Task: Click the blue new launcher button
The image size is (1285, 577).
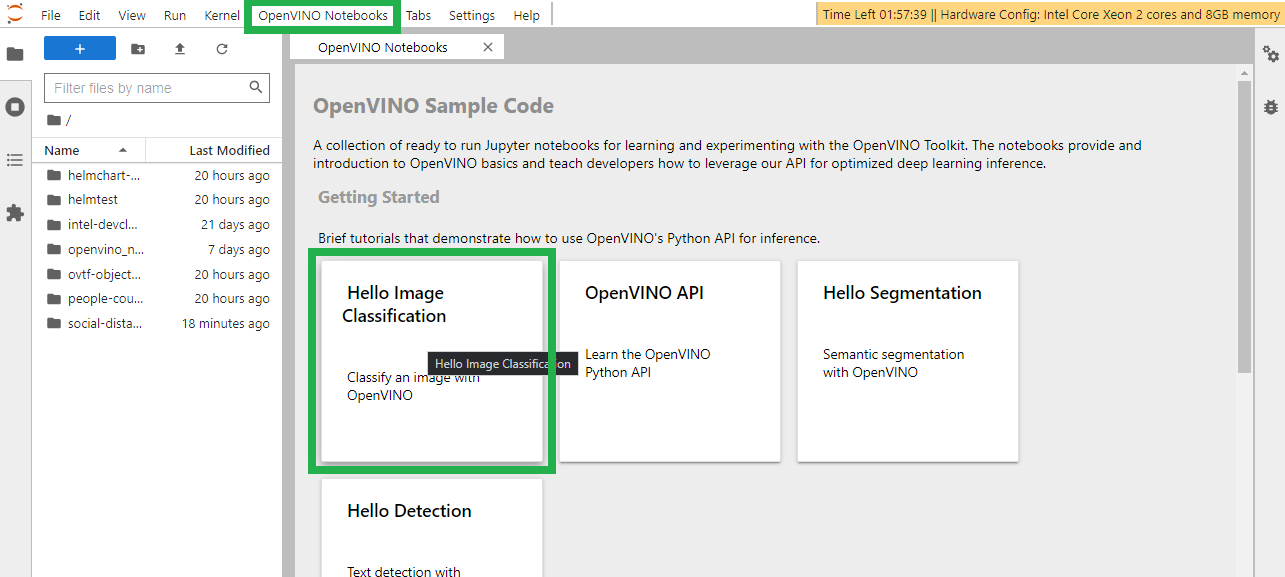Action: coord(80,49)
